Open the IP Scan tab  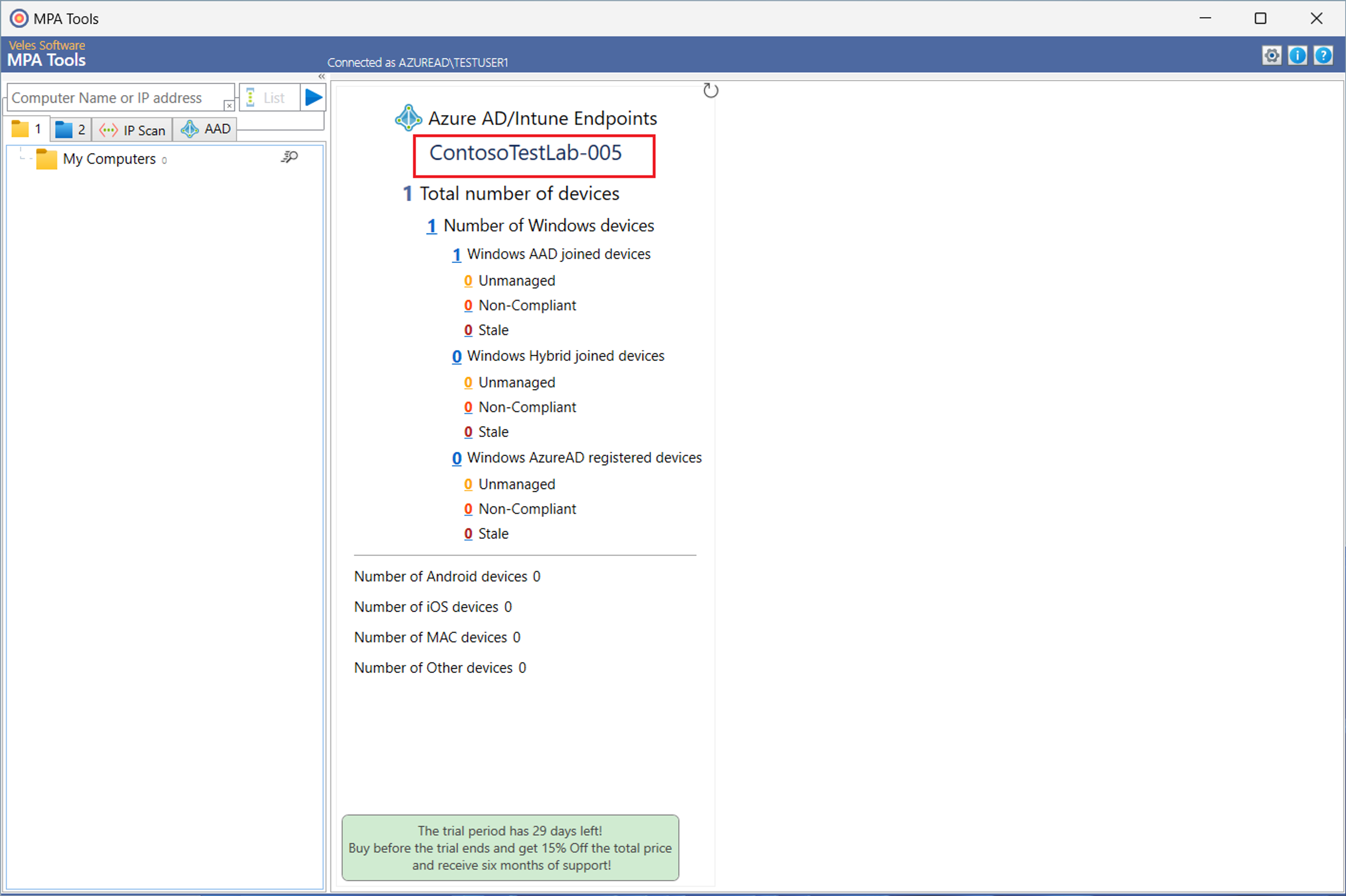pos(132,130)
